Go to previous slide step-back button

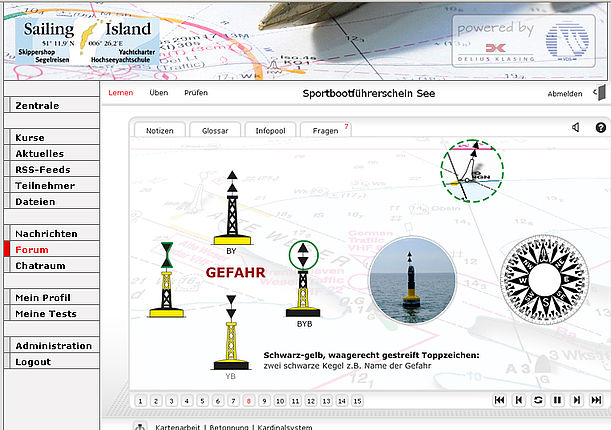tap(519, 400)
